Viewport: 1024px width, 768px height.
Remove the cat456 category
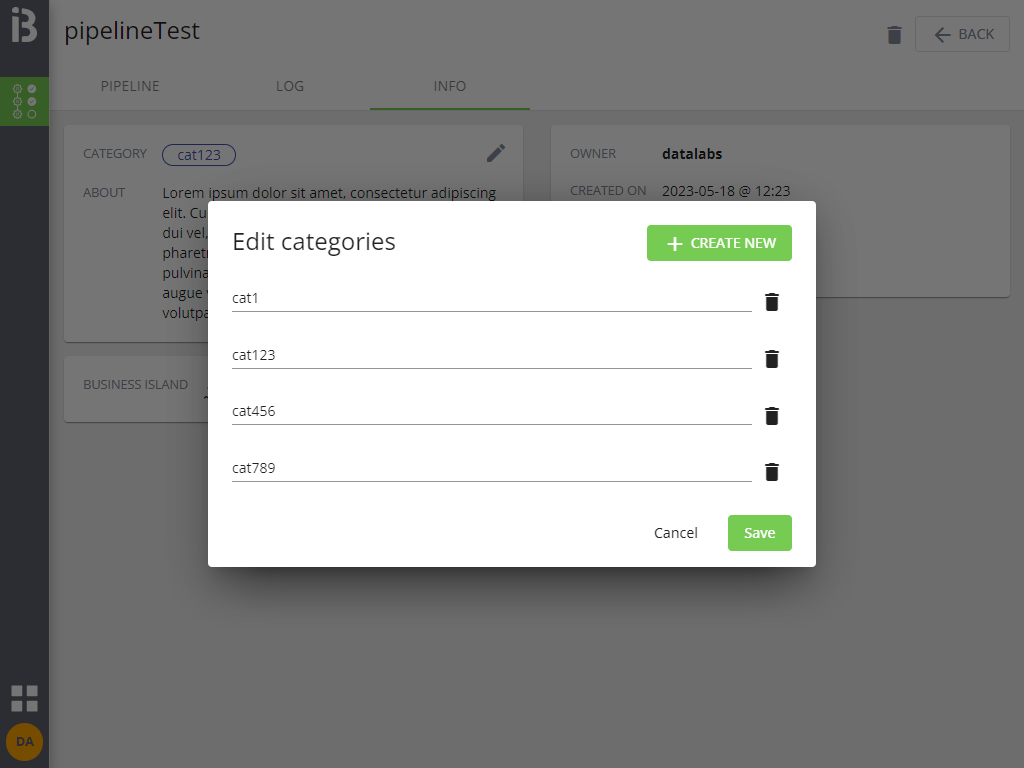click(771, 416)
